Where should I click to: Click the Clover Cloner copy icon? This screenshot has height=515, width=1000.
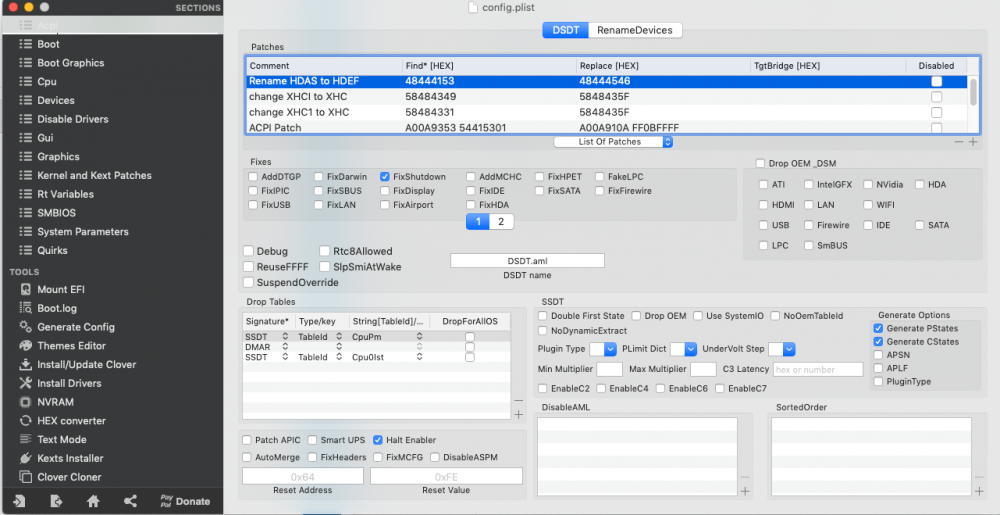click(26, 477)
